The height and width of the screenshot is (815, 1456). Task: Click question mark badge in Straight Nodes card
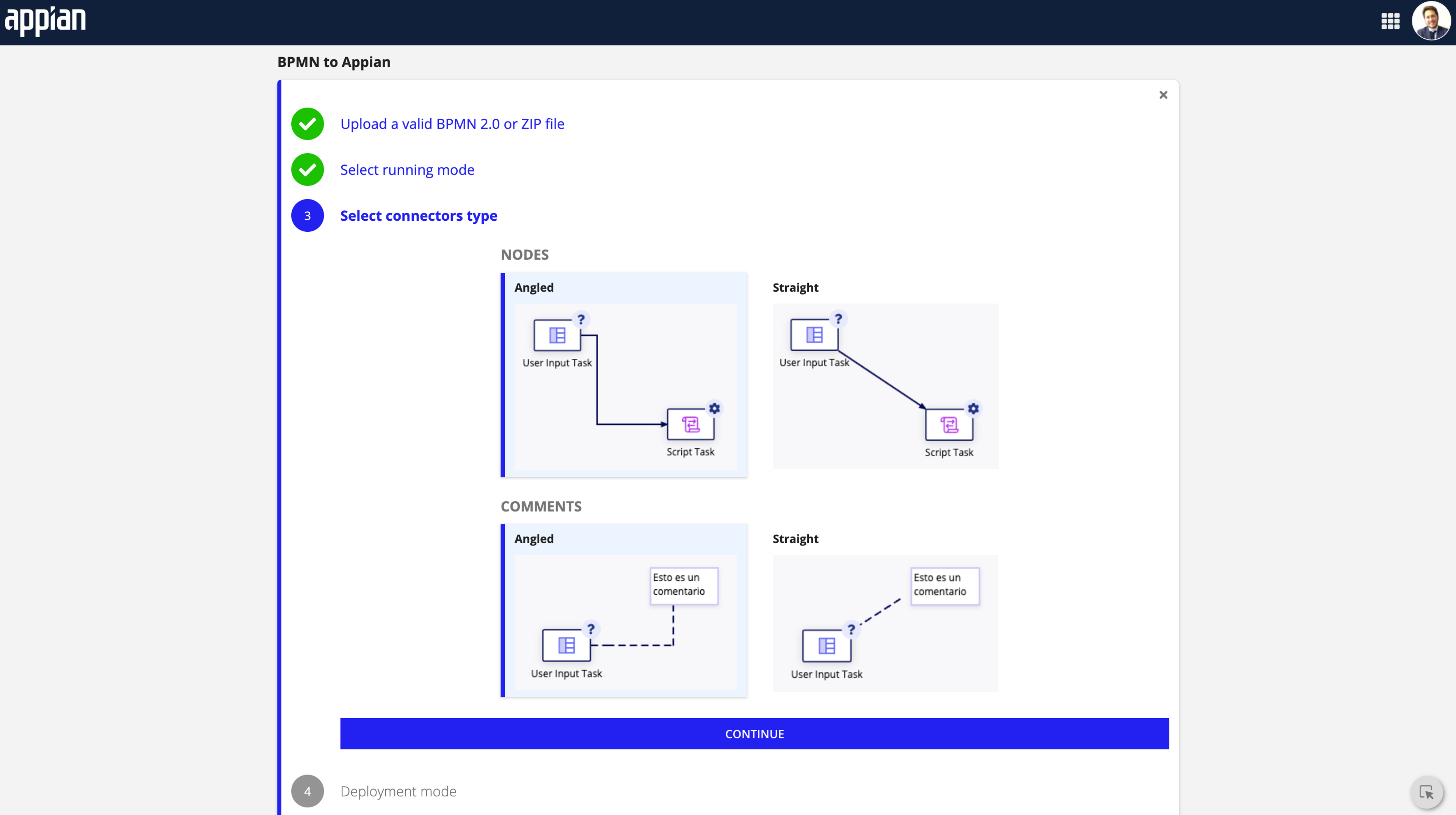coord(838,319)
